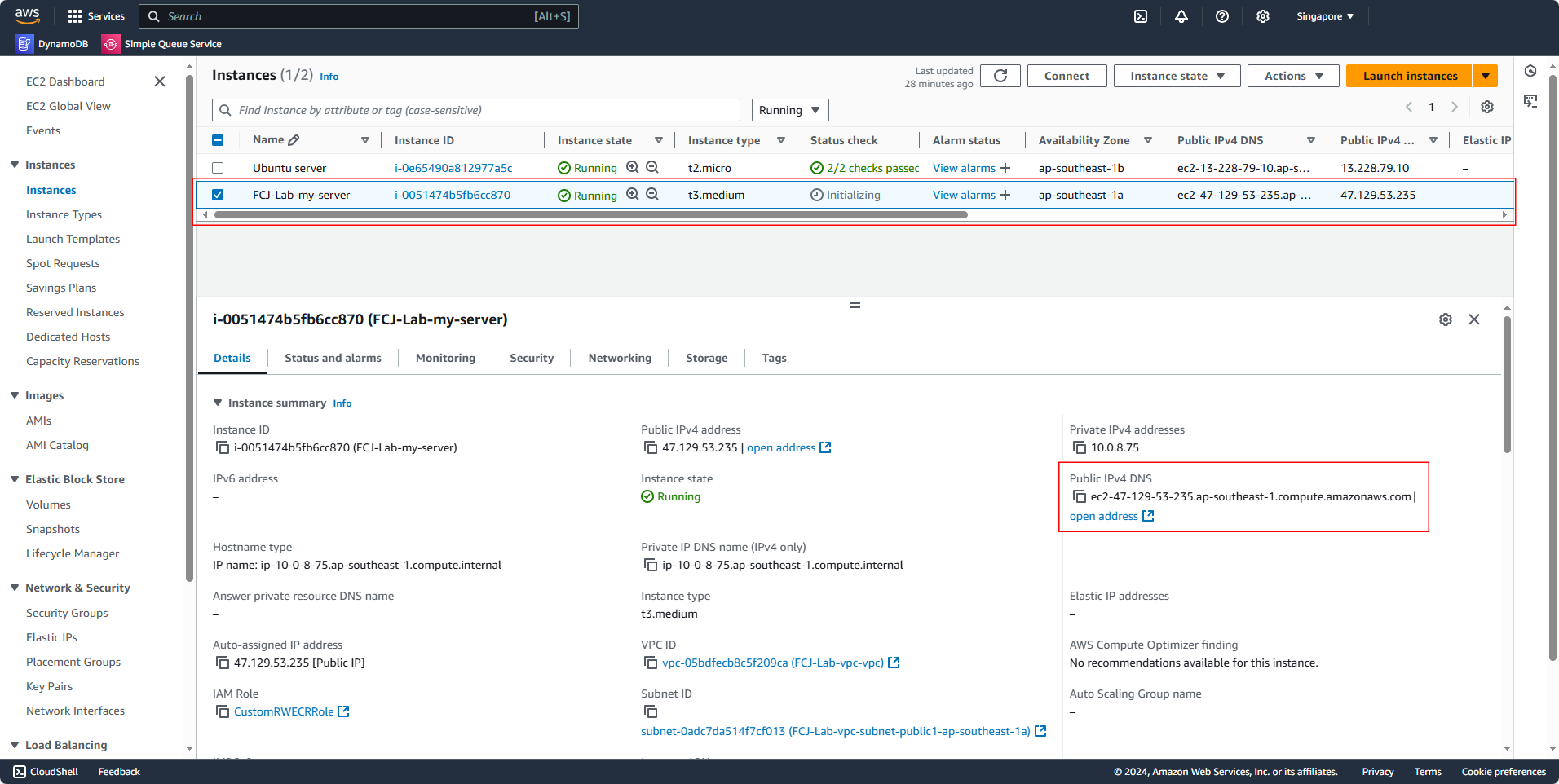Open the Instance state dropdown
Viewport: 1559px width, 784px height.
point(1177,76)
